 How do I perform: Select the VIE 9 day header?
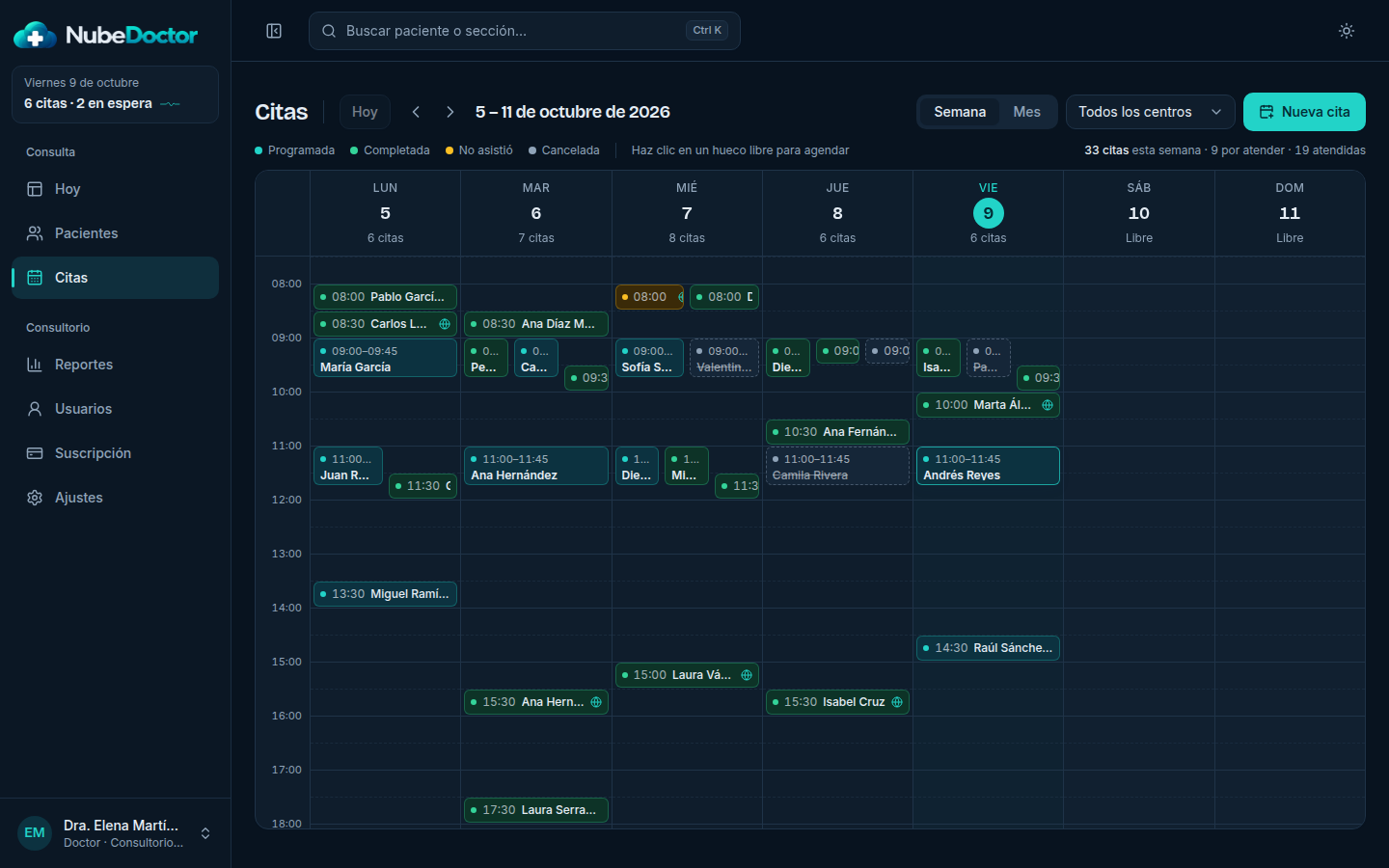[x=988, y=213]
